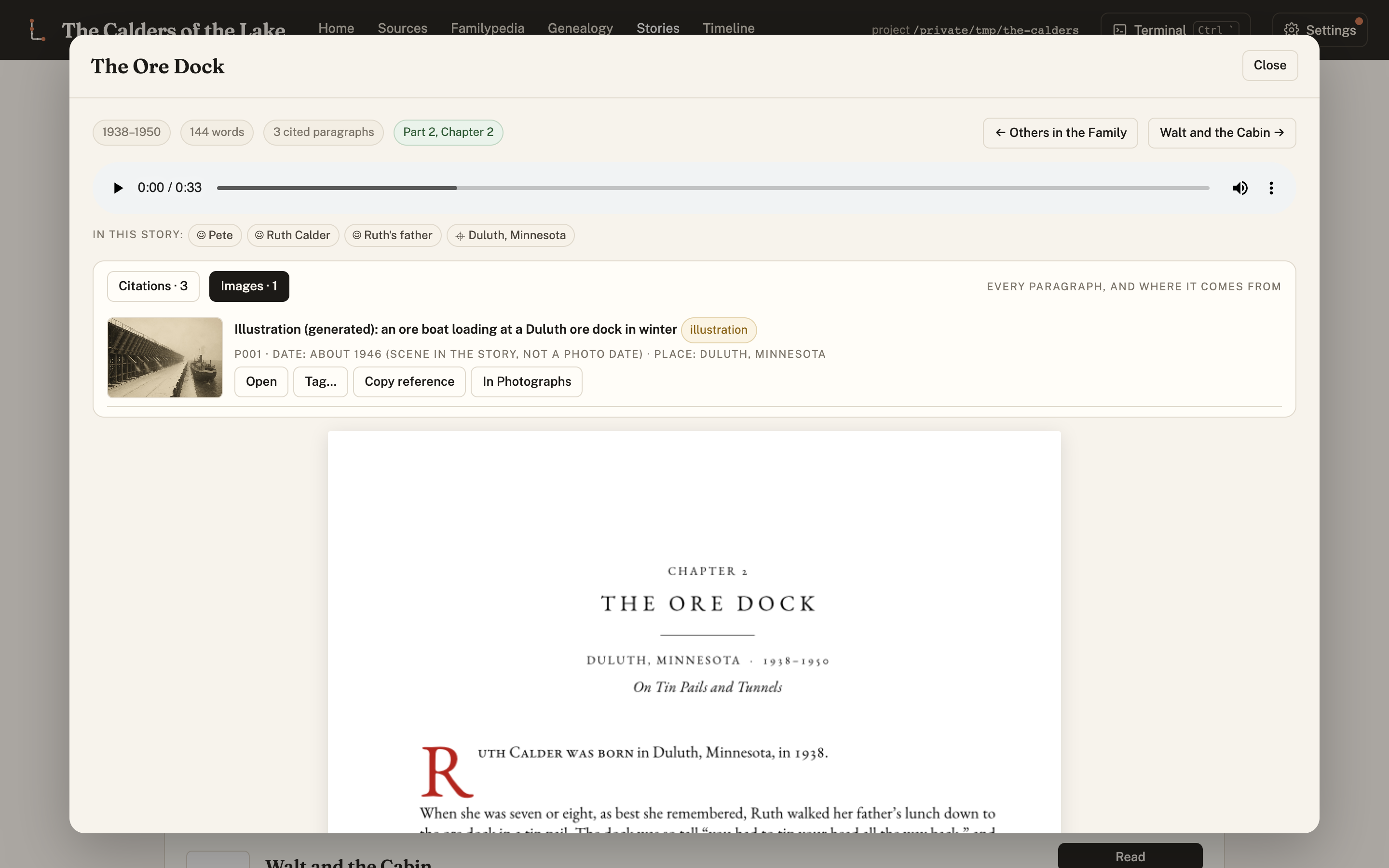Click the Part 2, Chapter 2 badge
1389x868 pixels.
point(448,133)
